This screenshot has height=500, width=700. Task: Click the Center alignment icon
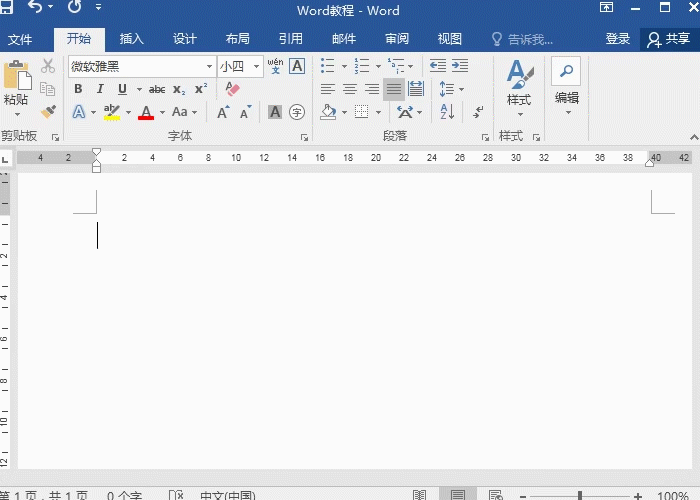point(350,89)
